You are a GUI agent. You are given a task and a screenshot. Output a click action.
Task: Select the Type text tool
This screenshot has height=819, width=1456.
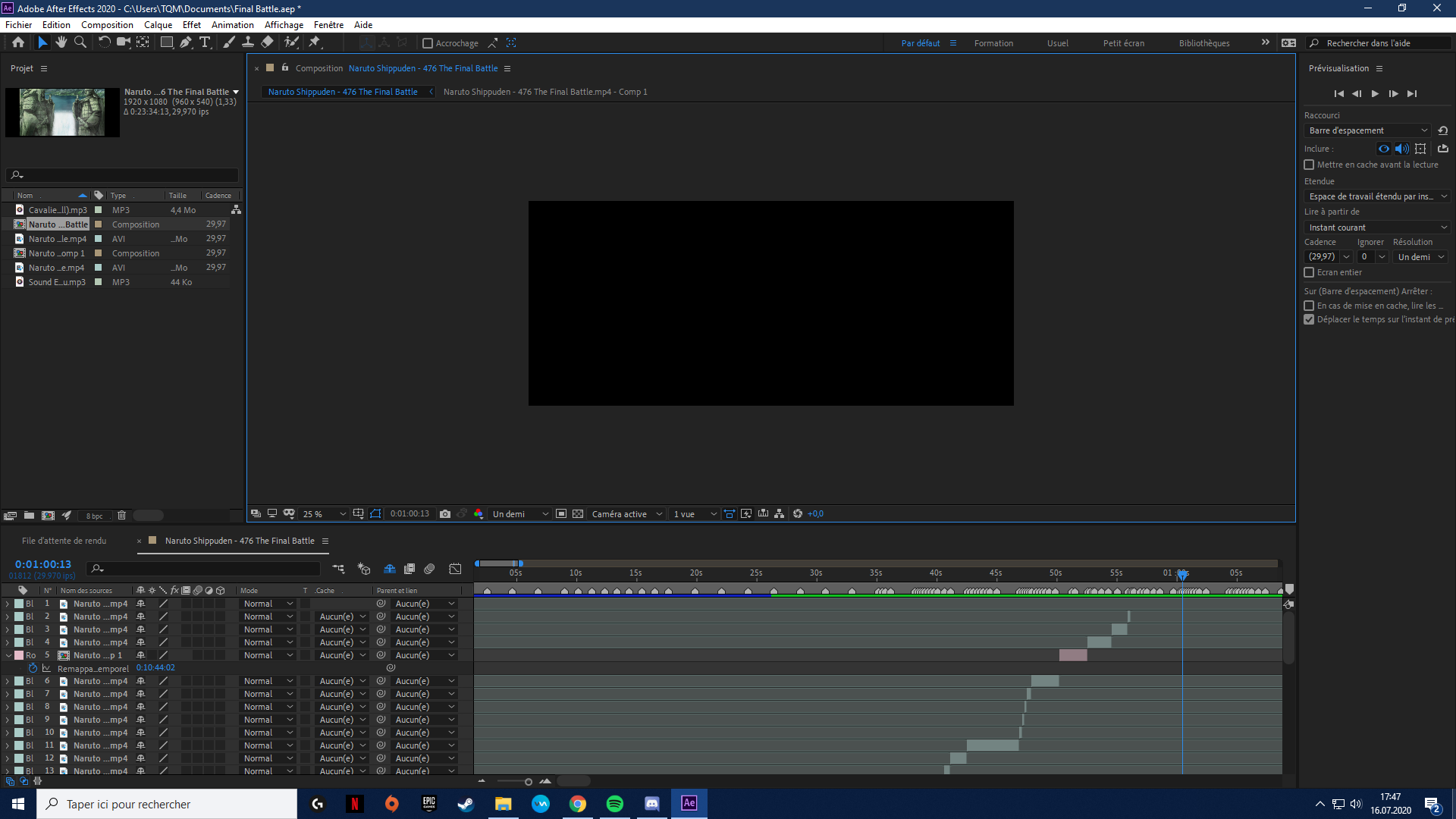205,42
